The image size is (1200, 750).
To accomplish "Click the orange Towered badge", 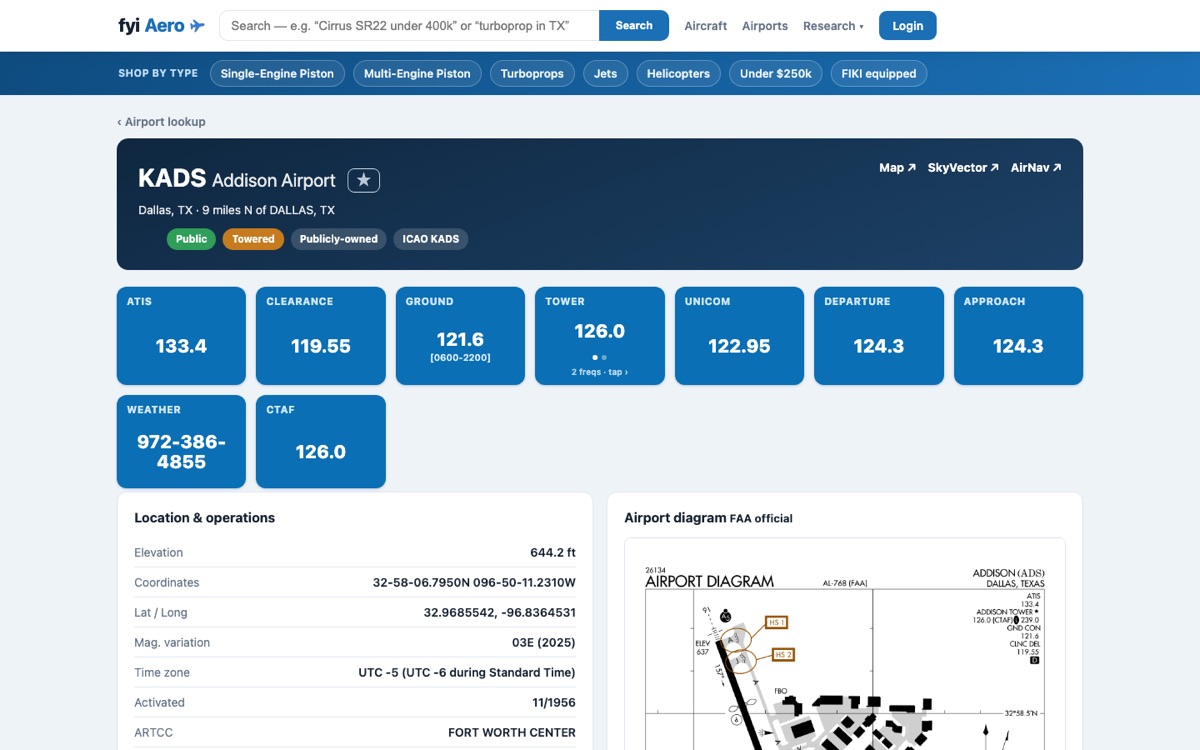I will tap(253, 239).
